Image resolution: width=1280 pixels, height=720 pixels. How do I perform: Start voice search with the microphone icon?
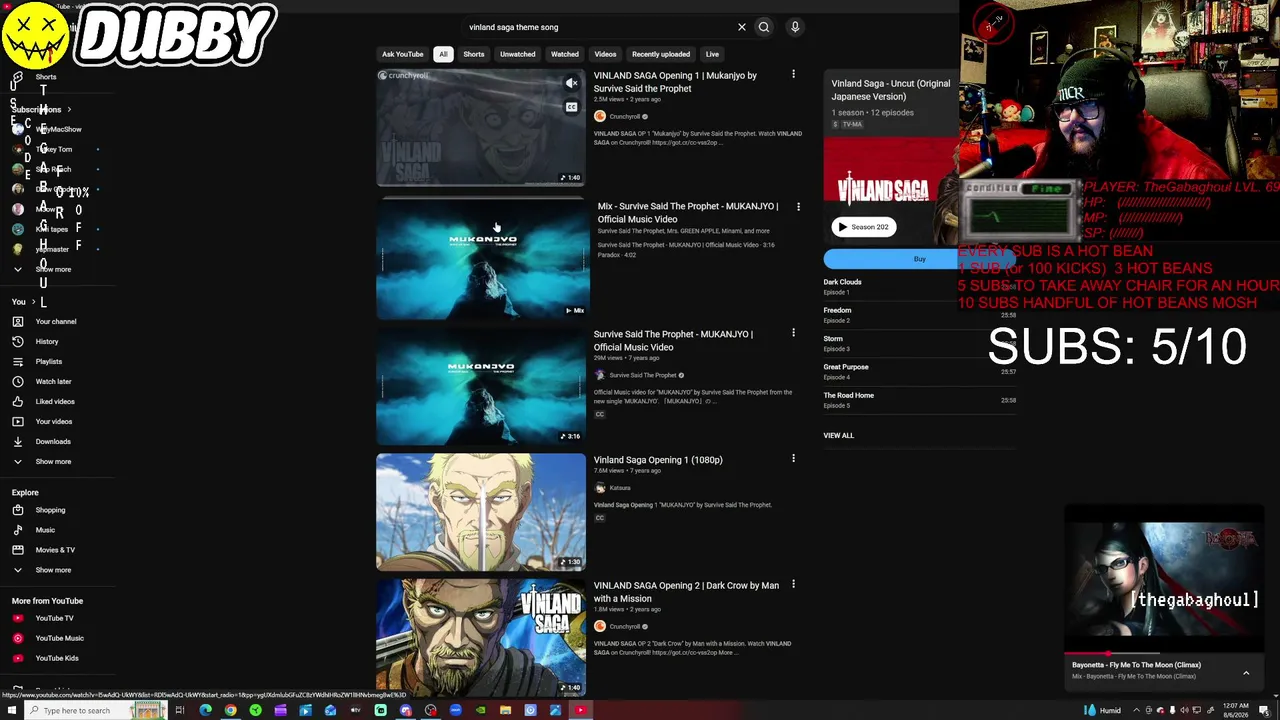coord(795,27)
